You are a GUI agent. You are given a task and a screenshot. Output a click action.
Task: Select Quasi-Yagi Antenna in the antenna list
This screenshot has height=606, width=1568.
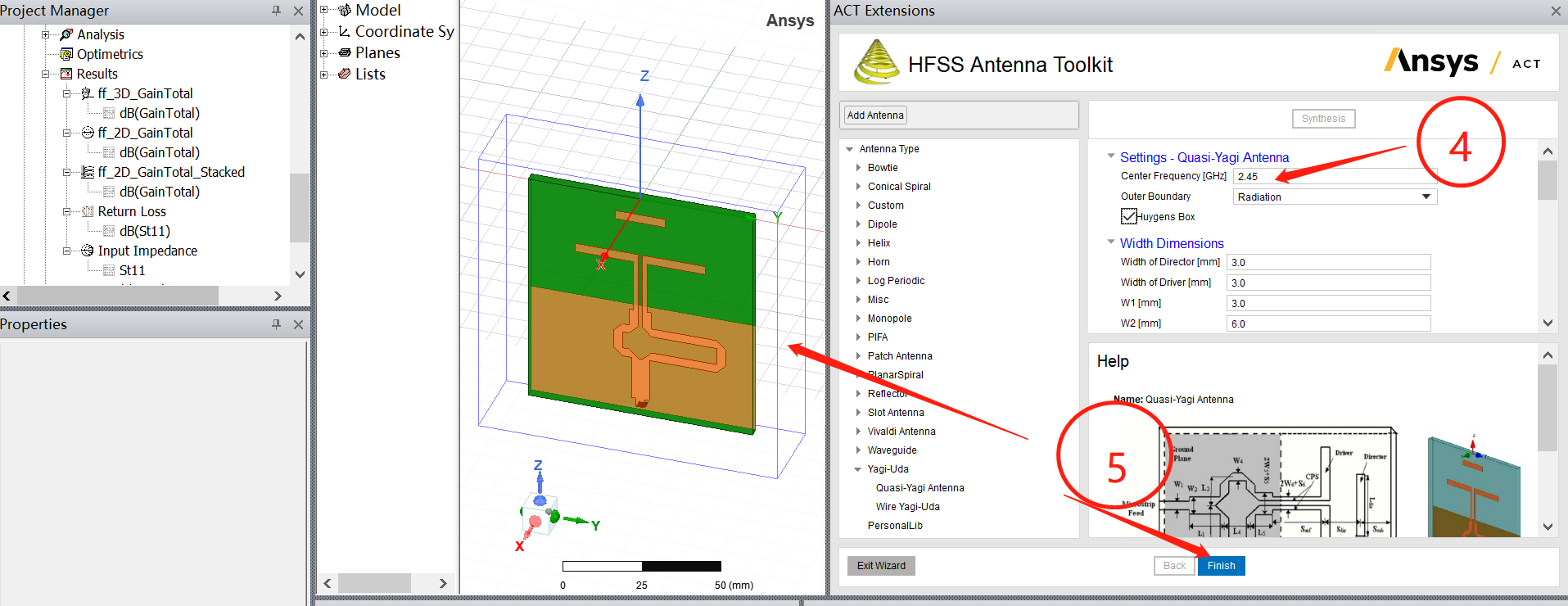click(920, 488)
